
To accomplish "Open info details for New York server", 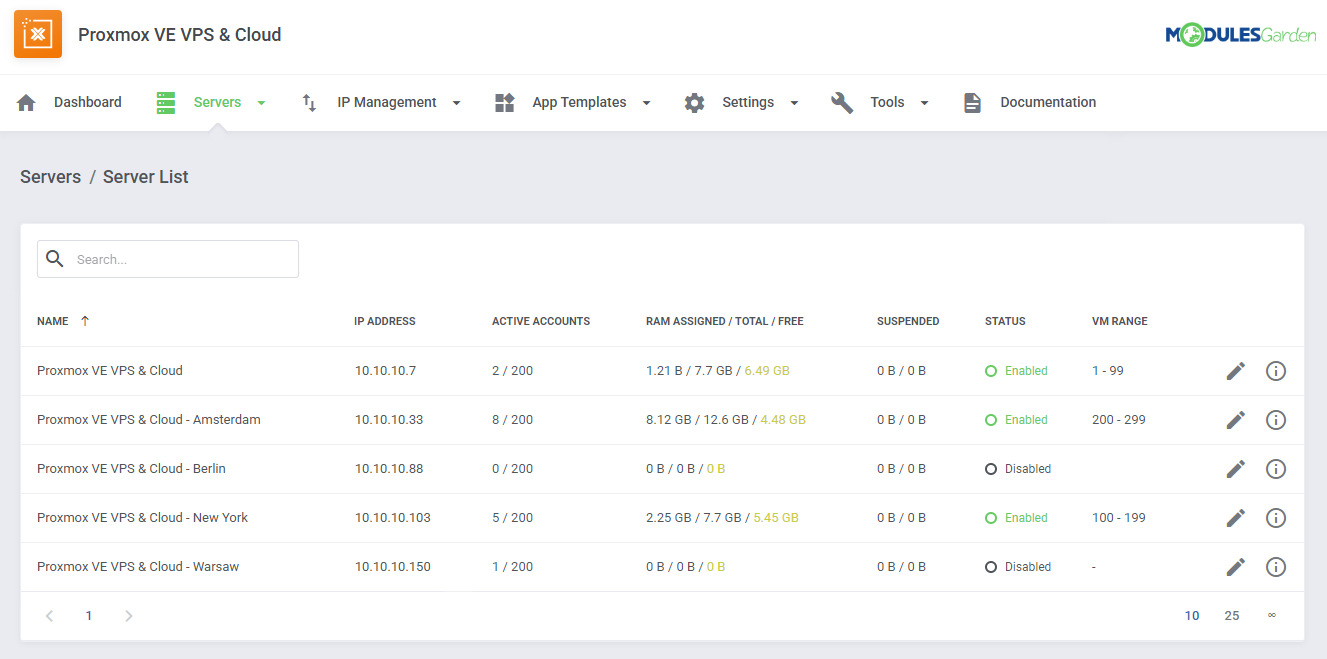I will click(1275, 517).
